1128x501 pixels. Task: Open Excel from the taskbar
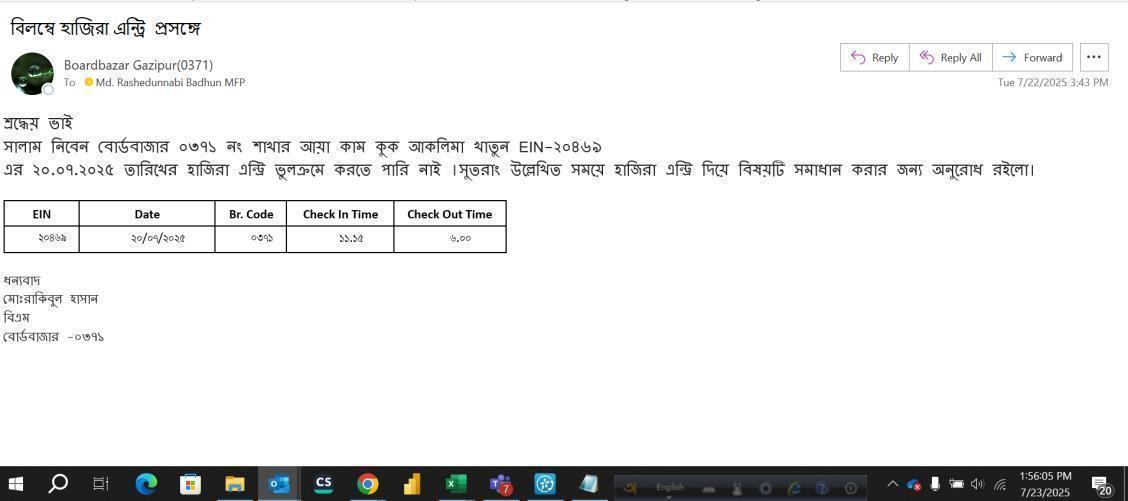[456, 485]
